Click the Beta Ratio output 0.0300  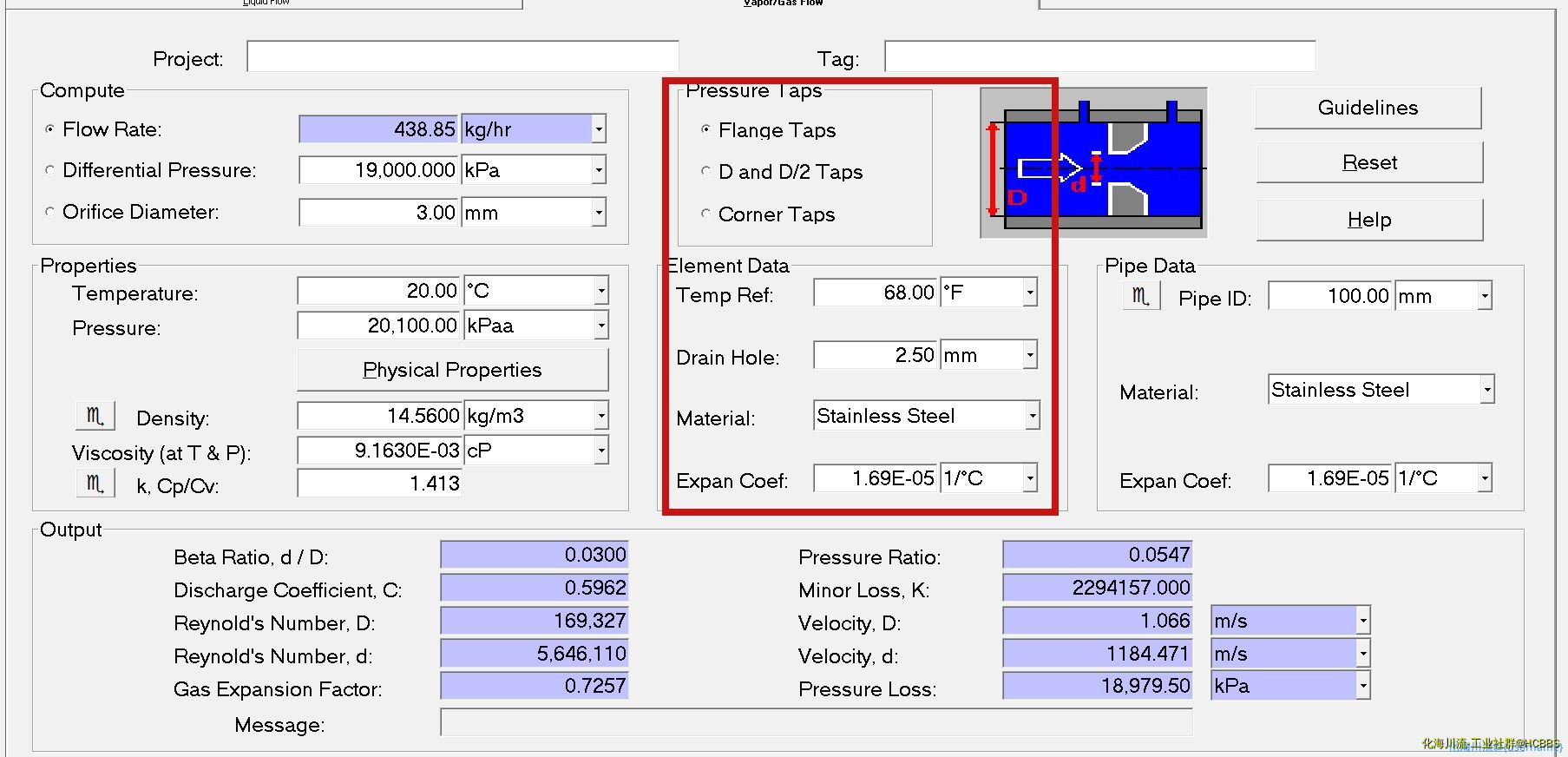pos(534,555)
